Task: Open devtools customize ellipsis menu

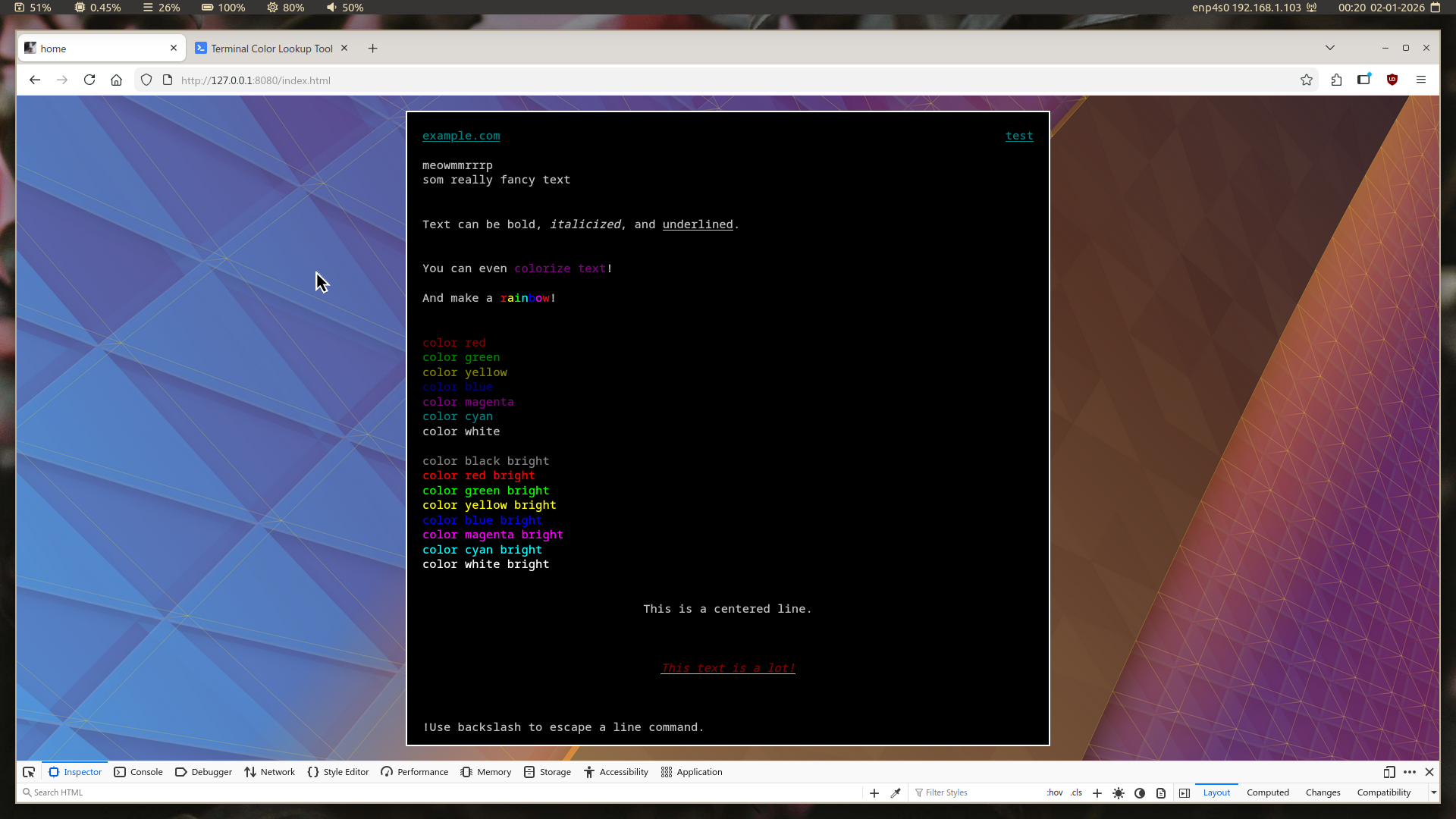Action: [x=1410, y=772]
